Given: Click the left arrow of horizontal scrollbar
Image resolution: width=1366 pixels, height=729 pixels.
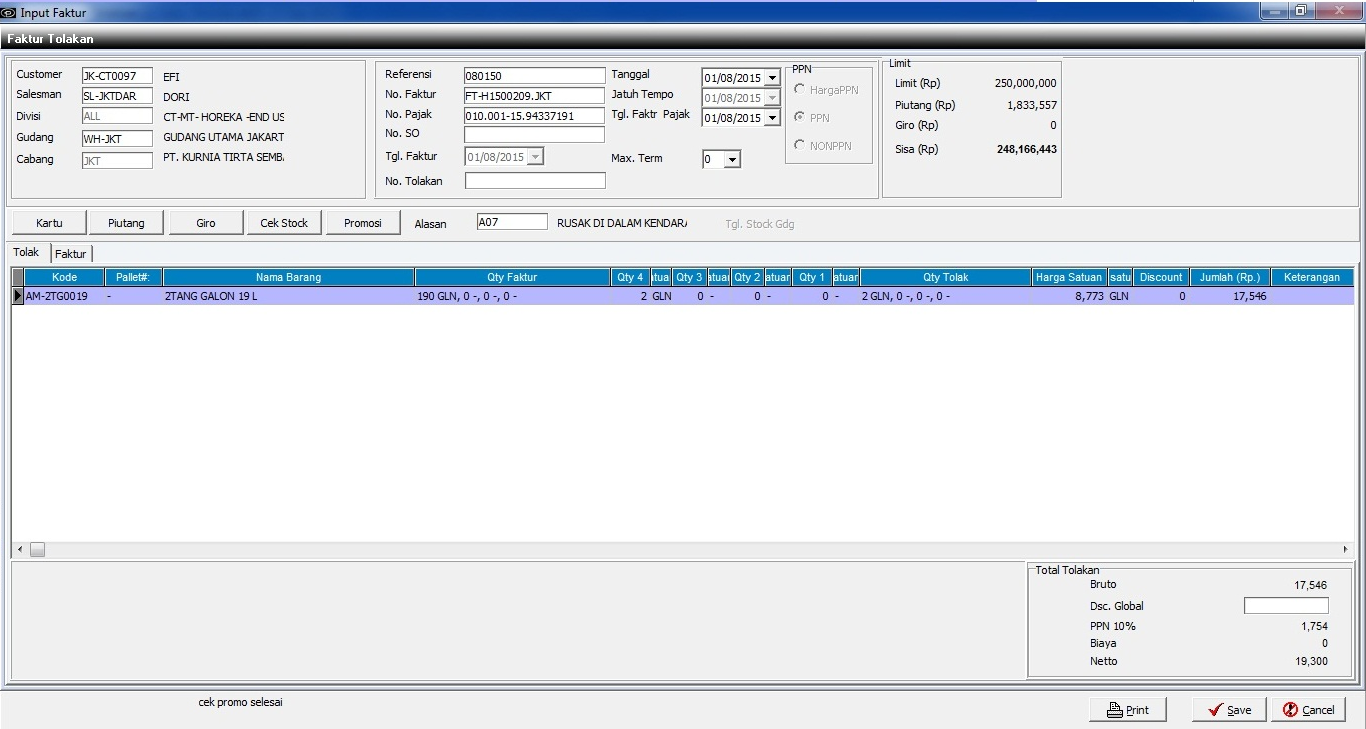Looking at the screenshot, I should coord(20,550).
